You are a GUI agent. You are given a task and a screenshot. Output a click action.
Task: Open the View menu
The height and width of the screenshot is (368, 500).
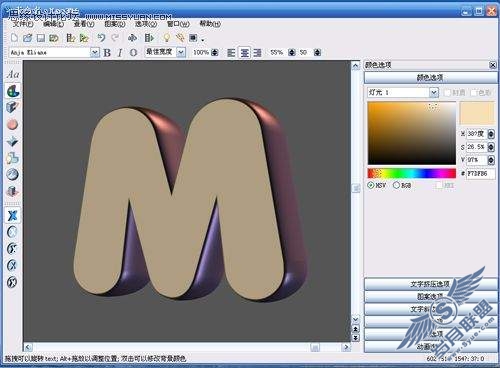click(84, 24)
